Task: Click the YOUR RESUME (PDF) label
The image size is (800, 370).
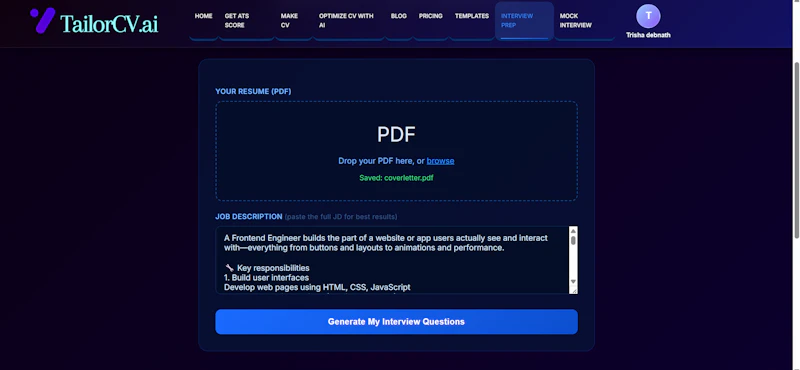Action: tap(253, 91)
